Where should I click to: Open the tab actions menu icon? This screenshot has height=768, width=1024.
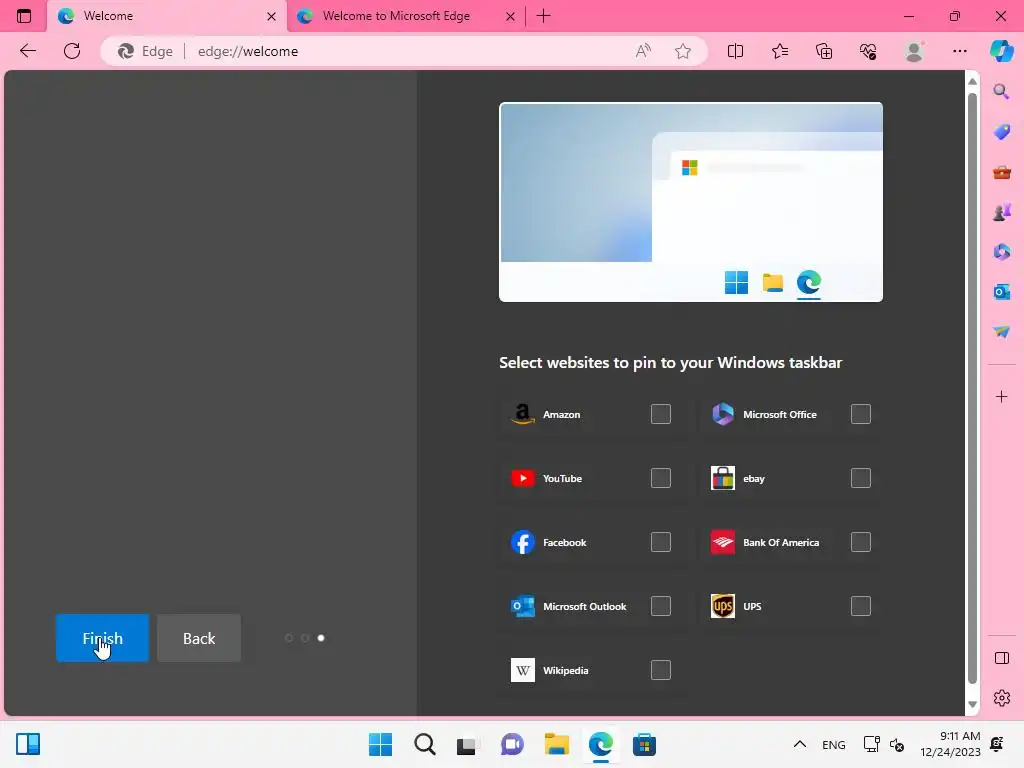click(24, 16)
